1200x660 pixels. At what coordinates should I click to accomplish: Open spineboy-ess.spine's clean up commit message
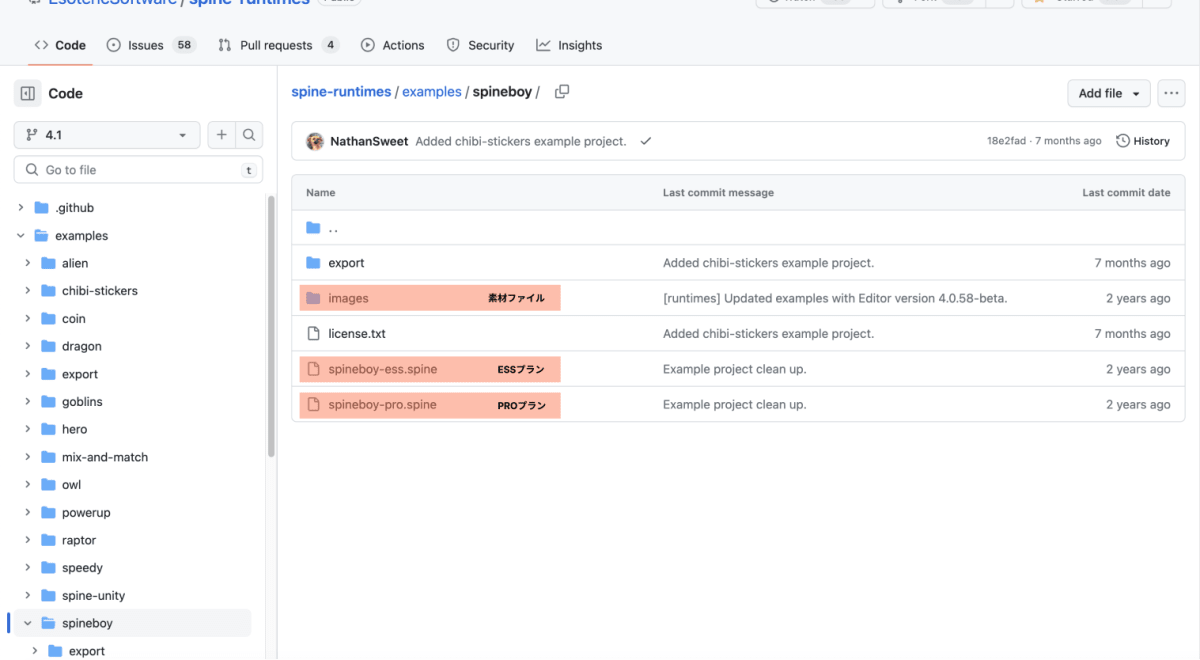tap(734, 369)
